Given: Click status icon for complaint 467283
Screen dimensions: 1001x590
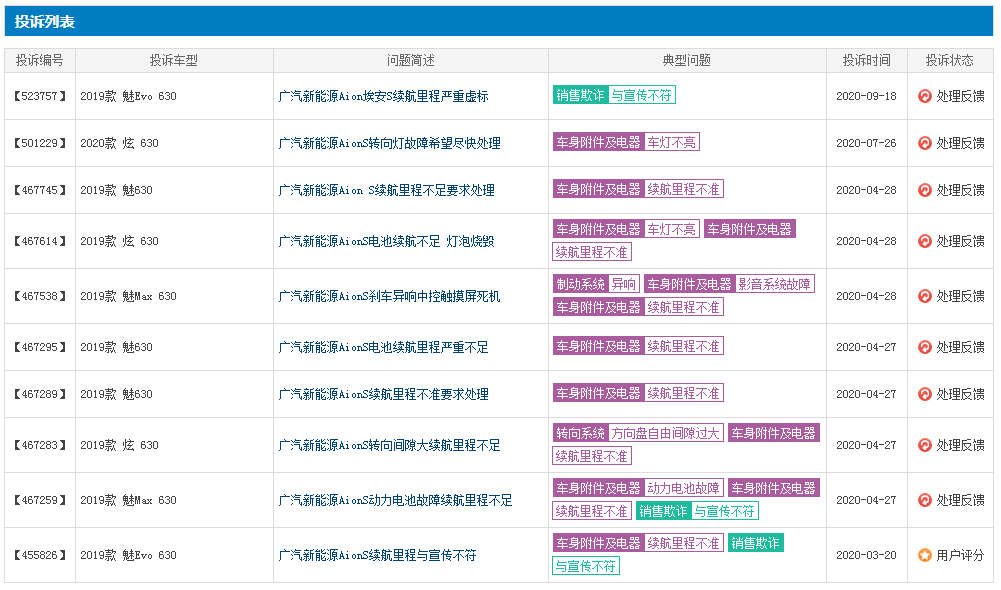Looking at the screenshot, I should coord(924,445).
